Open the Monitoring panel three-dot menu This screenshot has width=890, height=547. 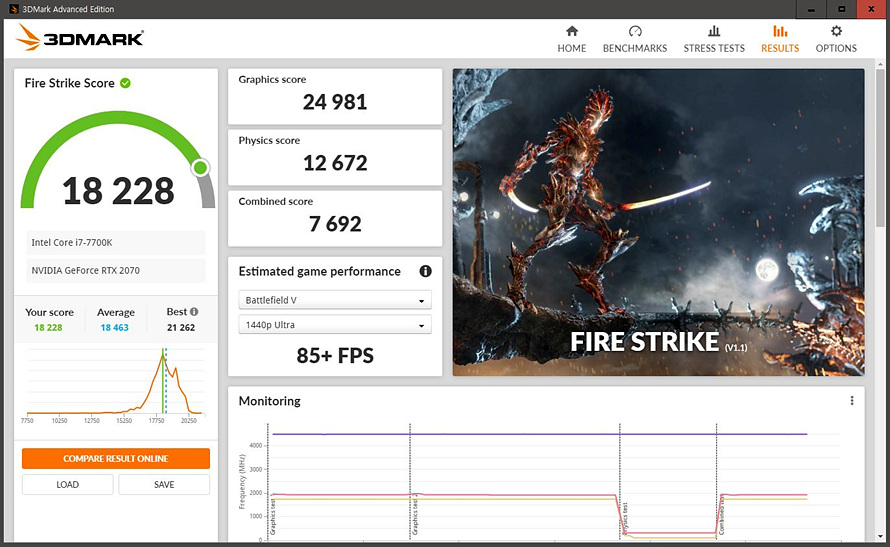coord(851,401)
